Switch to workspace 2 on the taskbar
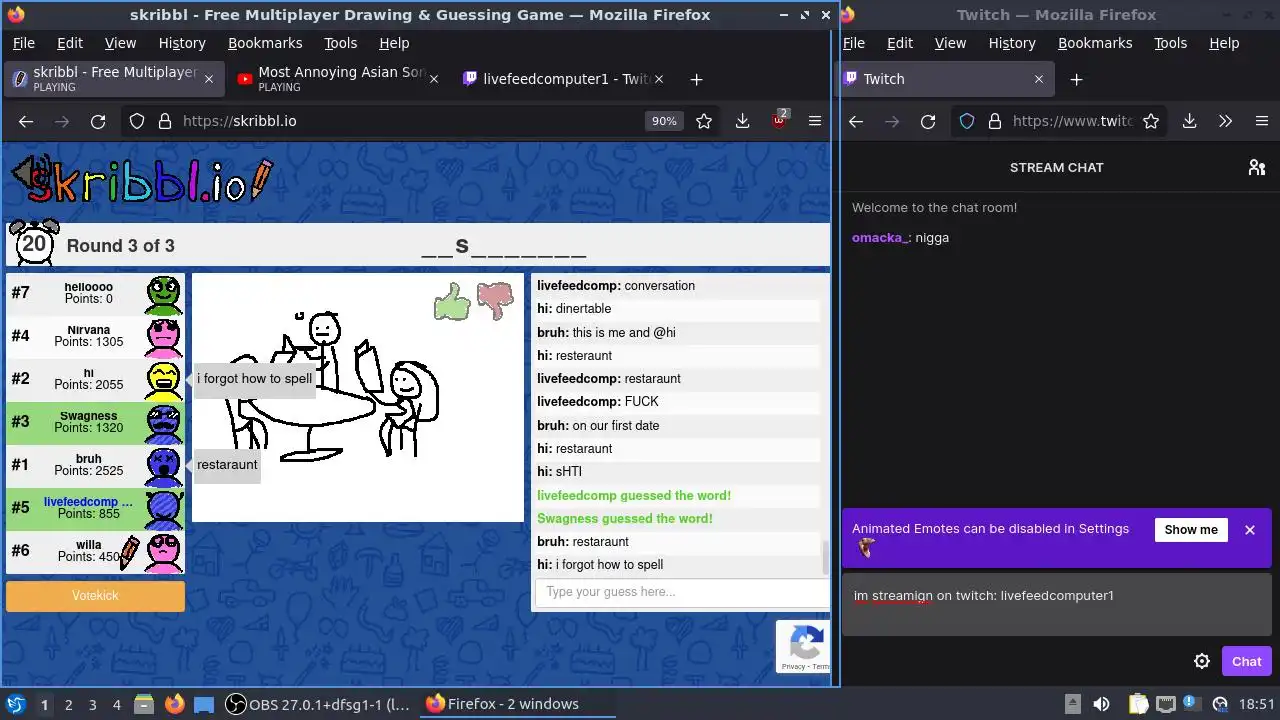1280x720 pixels. pos(68,704)
